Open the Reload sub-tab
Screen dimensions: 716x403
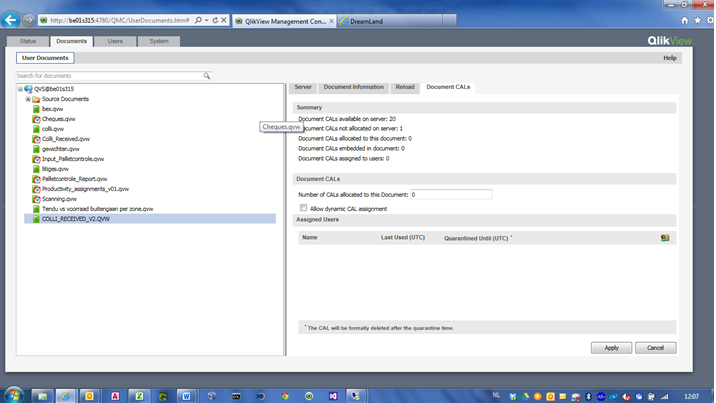pos(405,87)
